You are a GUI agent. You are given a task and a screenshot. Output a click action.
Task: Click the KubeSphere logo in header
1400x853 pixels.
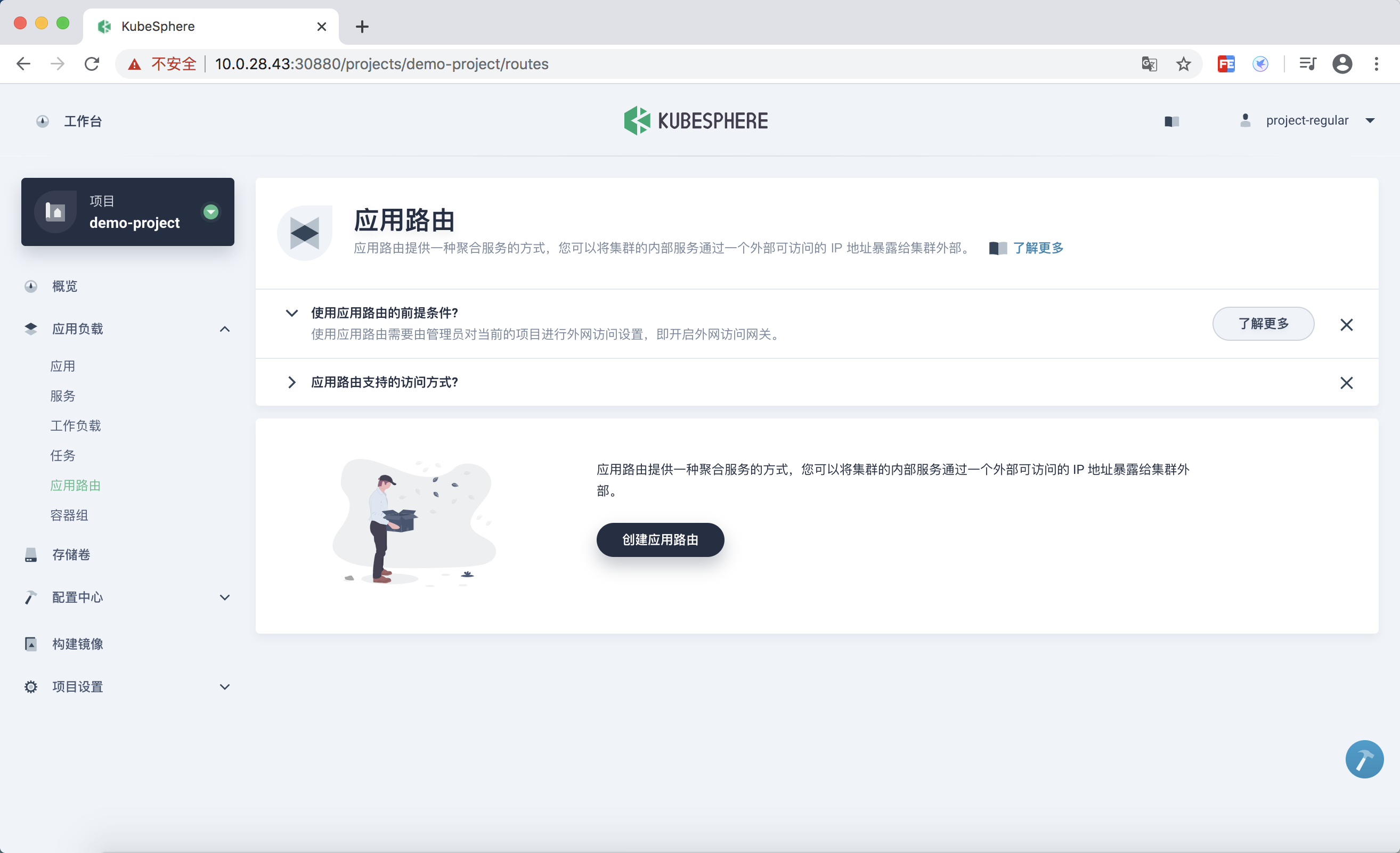coord(695,120)
